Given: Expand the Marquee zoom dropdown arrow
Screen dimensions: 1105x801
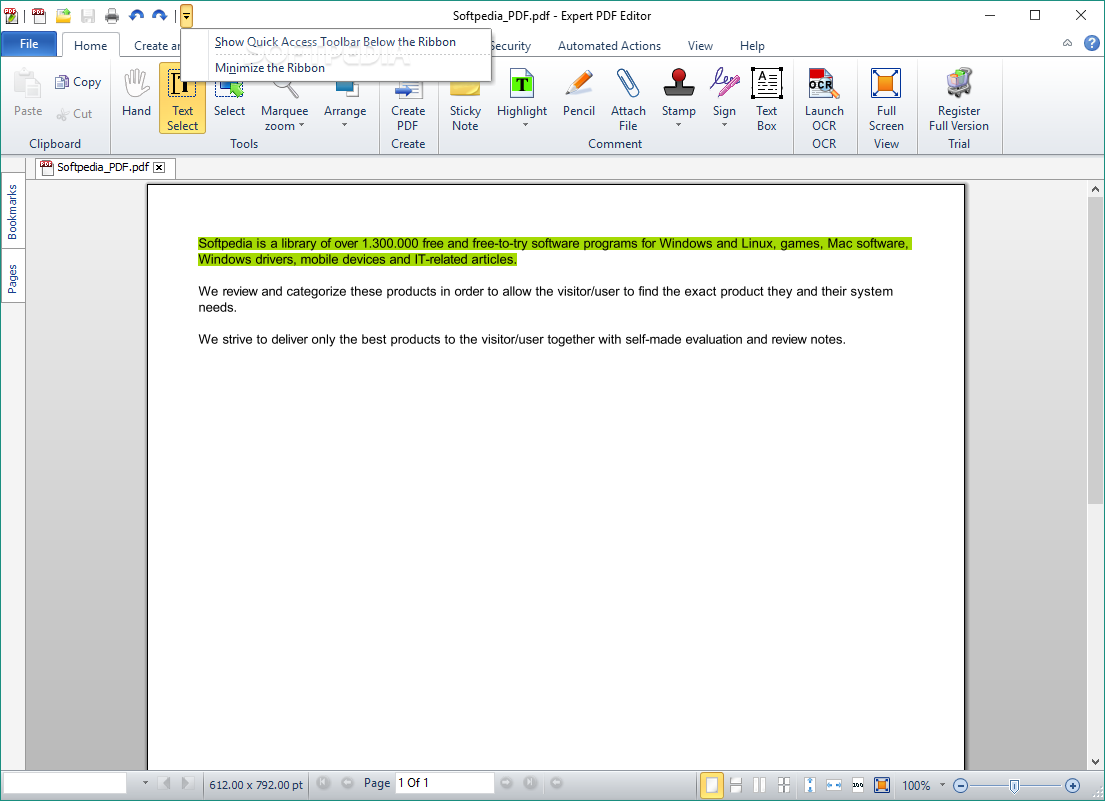Looking at the screenshot, I should coord(302,125).
